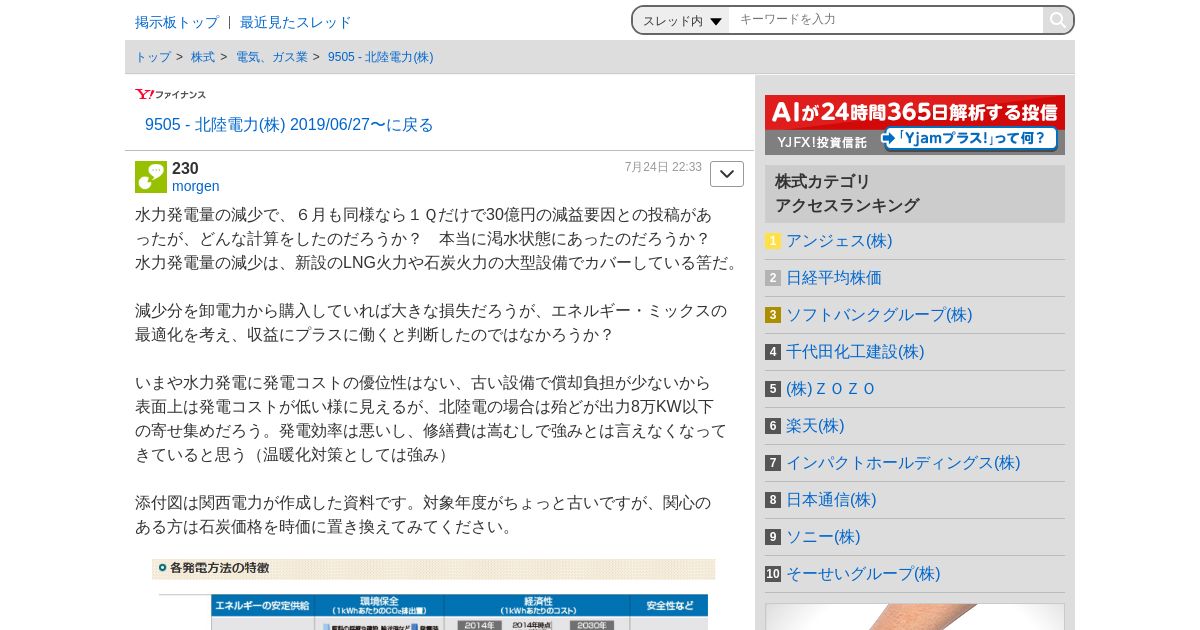Open ranking item ソフトバンクグループ(株)

tap(879, 315)
